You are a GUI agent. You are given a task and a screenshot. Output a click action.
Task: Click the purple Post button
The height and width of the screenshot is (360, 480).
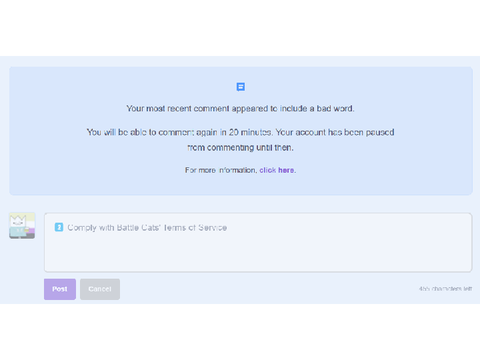60,289
